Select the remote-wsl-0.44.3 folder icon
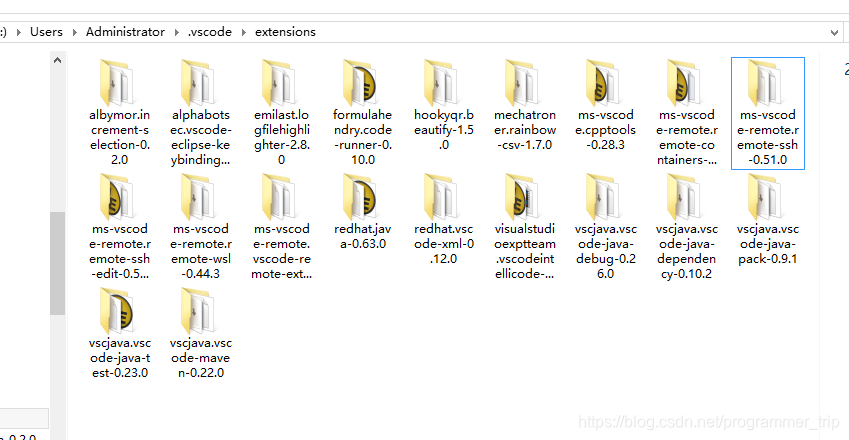 (x=199, y=197)
